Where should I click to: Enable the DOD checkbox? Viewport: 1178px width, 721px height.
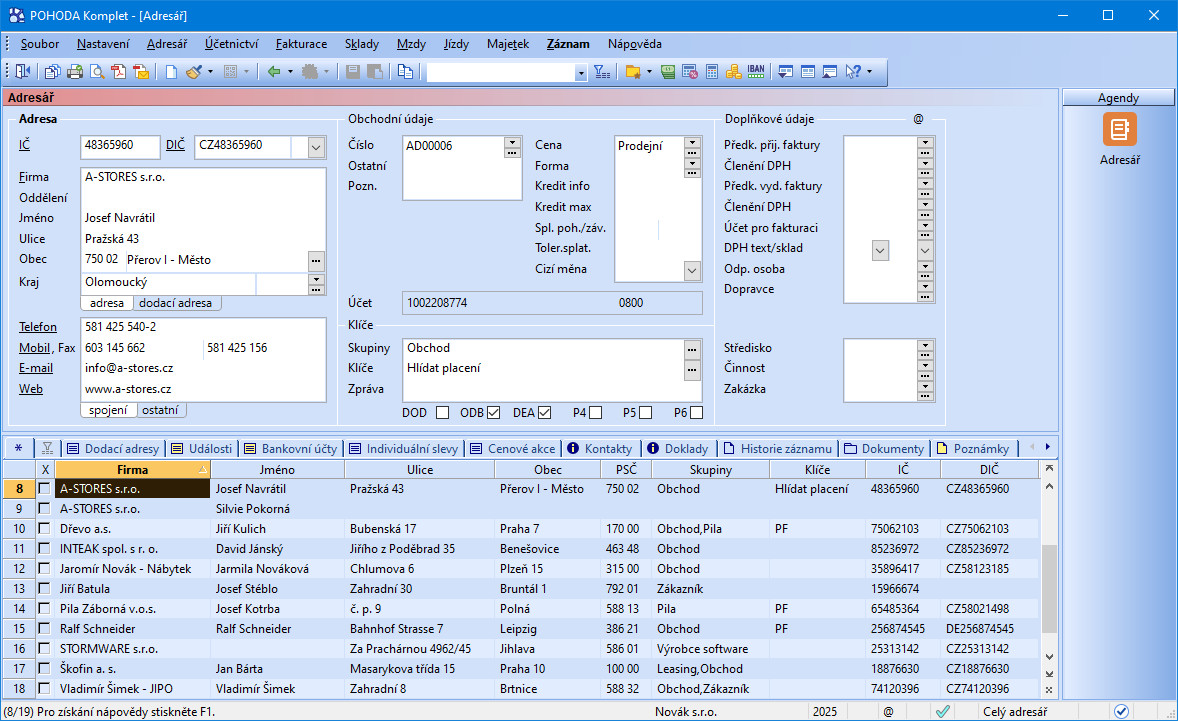(x=442, y=413)
